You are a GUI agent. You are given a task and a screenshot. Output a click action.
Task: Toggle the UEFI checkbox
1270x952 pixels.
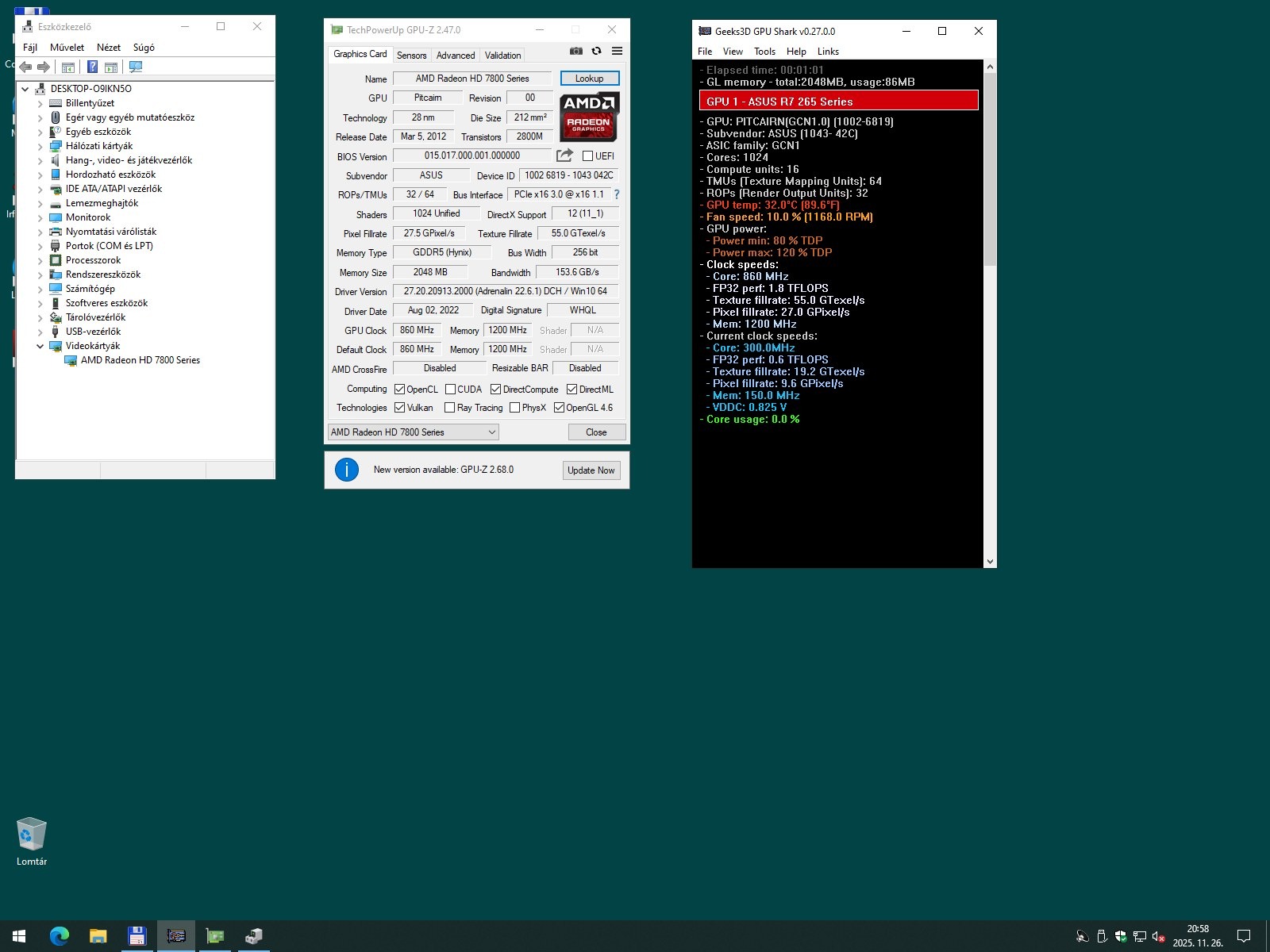coord(587,156)
